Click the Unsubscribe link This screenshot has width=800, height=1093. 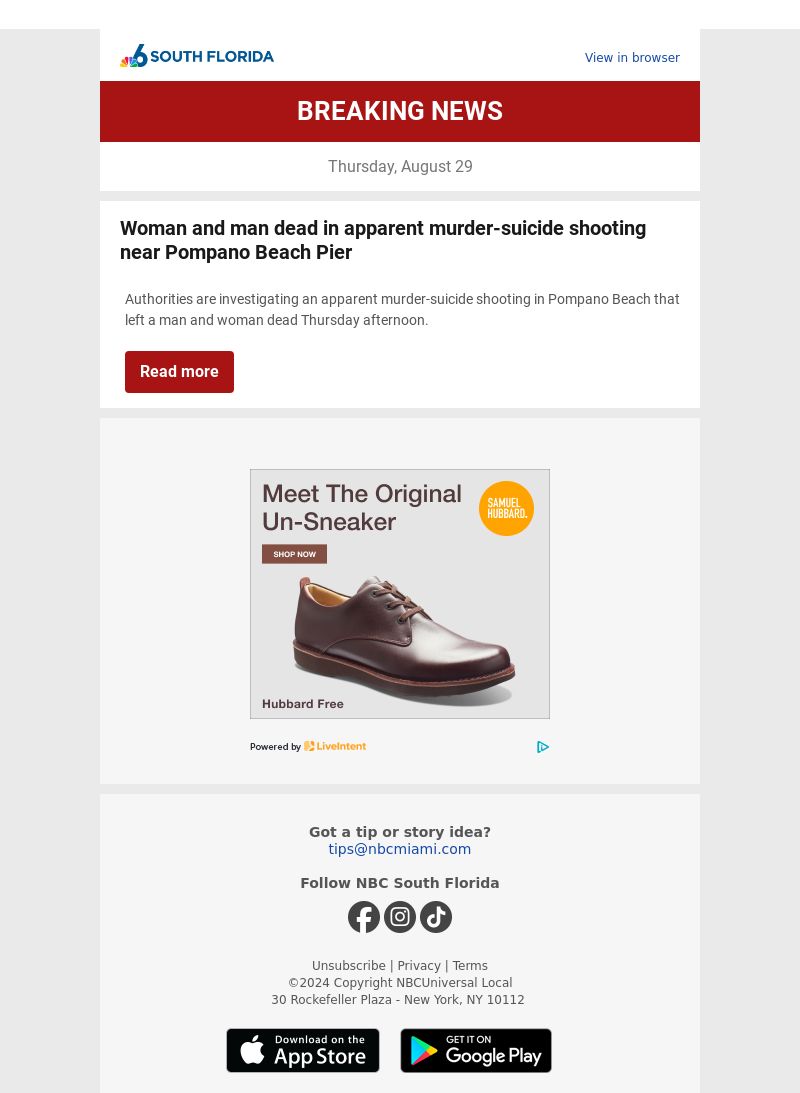click(348, 965)
